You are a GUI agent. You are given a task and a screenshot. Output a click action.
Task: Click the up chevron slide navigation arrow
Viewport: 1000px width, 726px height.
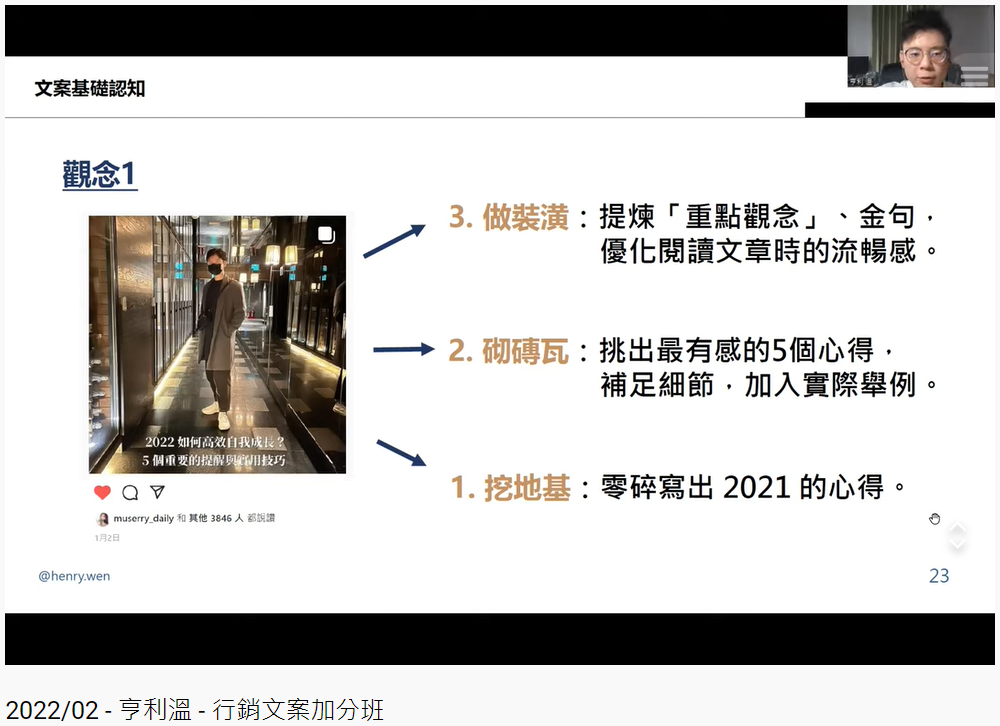tap(957, 528)
